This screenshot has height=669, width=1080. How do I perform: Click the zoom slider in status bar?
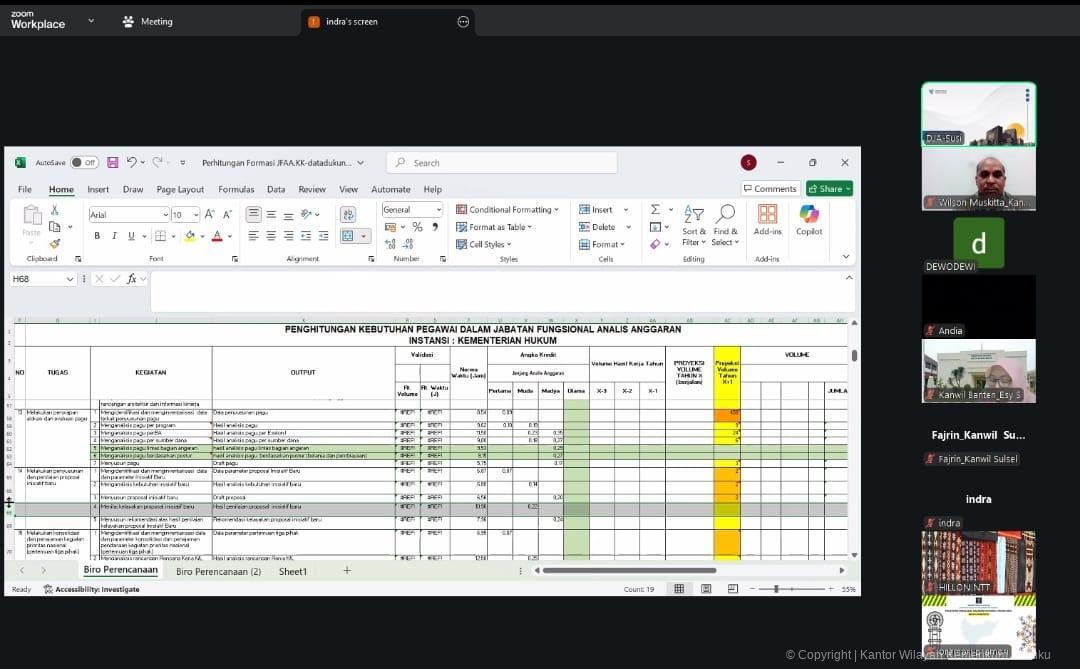(777, 590)
